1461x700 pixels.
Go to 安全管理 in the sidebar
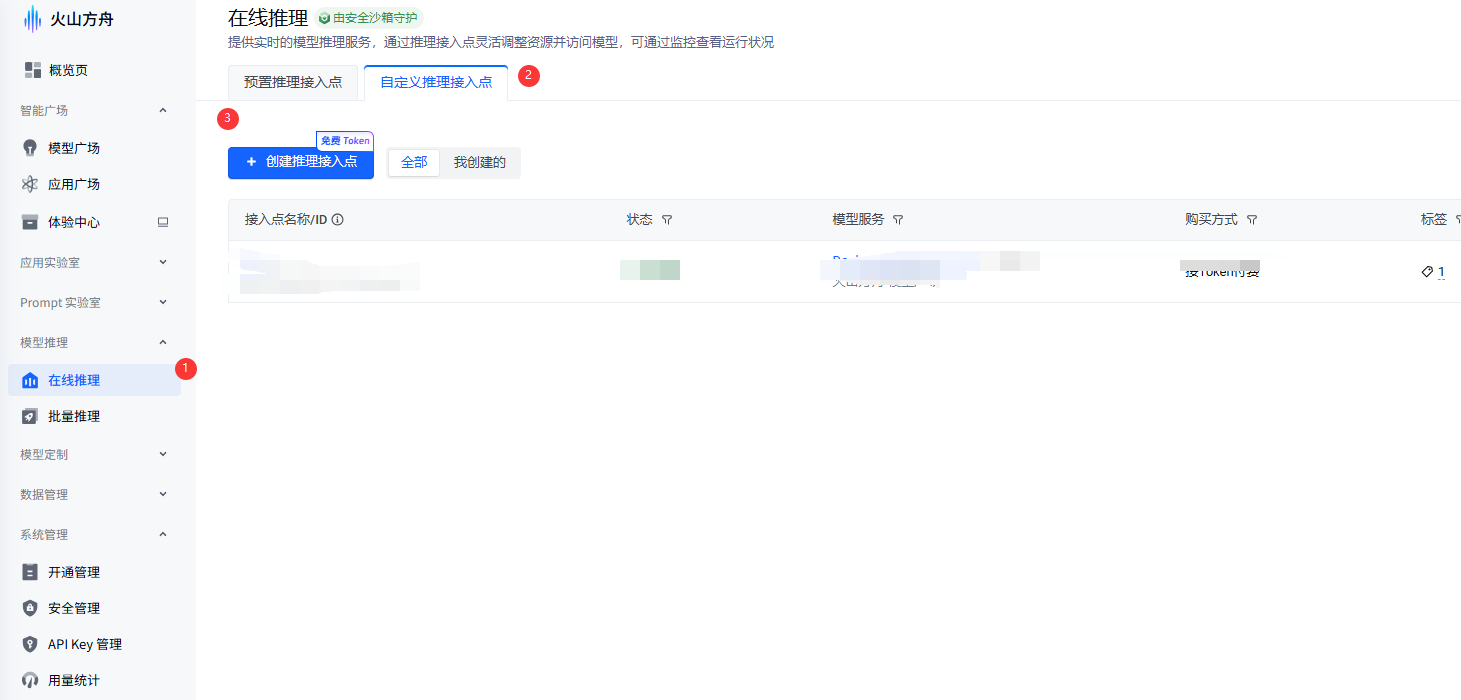pos(73,608)
